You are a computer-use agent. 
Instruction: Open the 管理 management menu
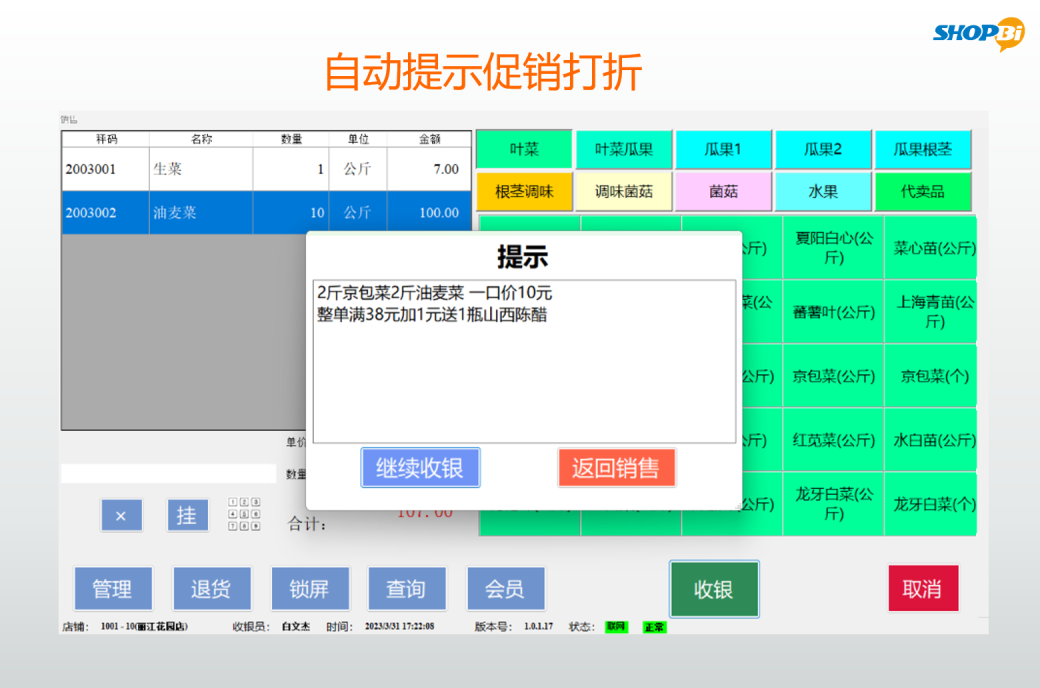pos(112,589)
